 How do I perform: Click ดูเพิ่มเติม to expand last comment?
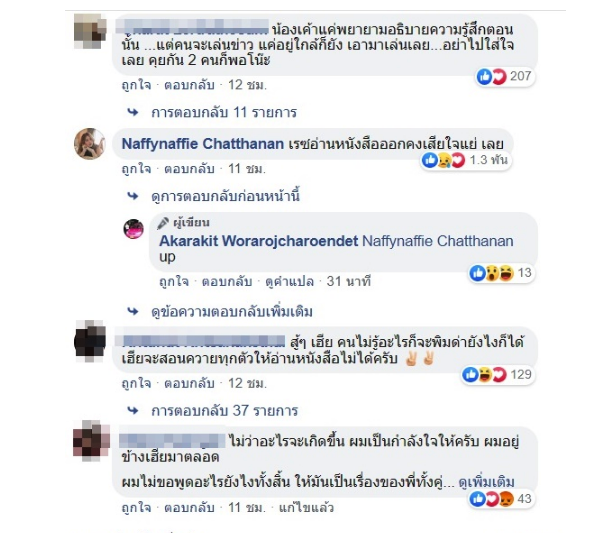pyautogui.click(x=487, y=482)
